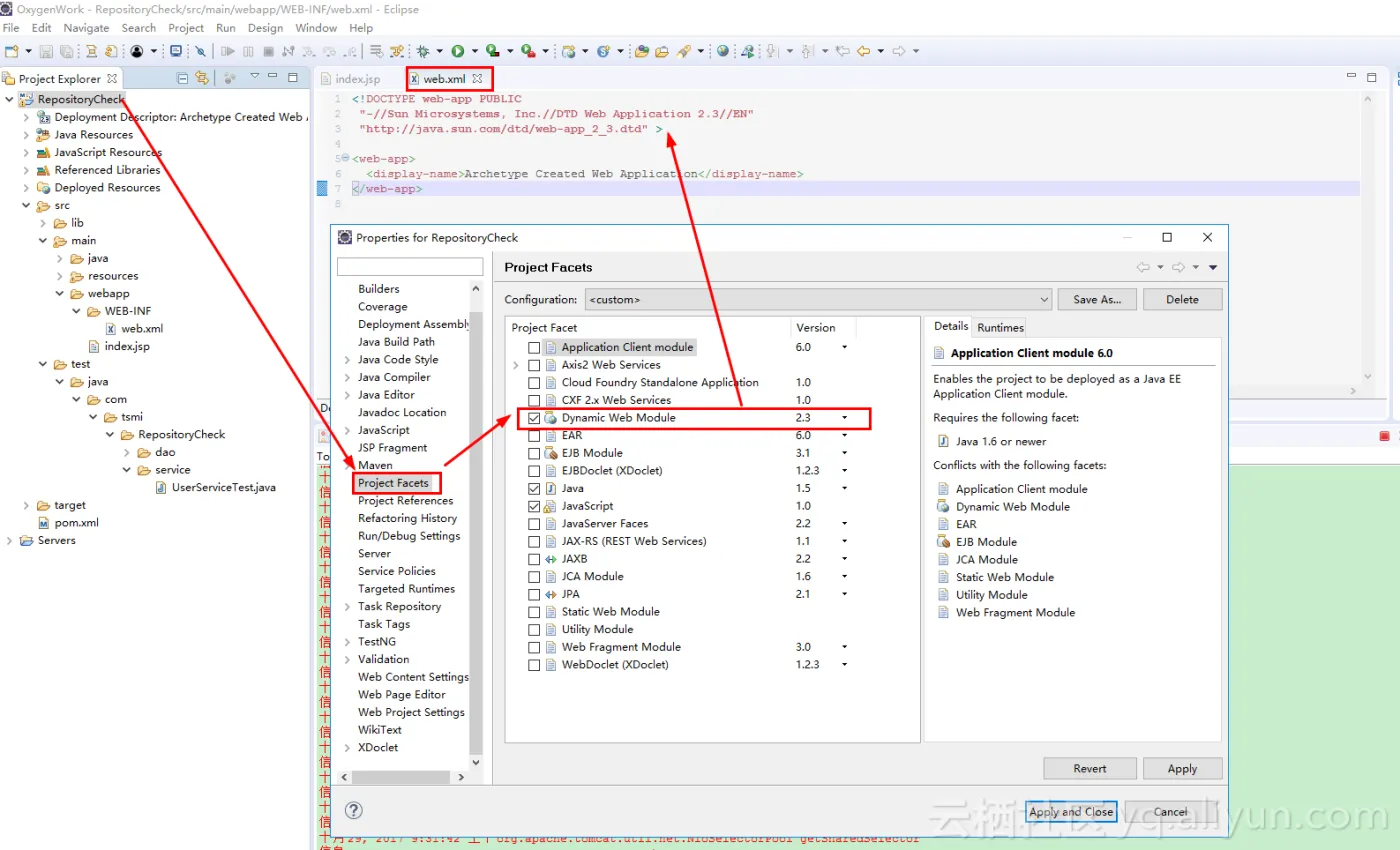Click web.xml file icon in Project Explorer
Image resolution: width=1400 pixels, height=850 pixels.
111,329
